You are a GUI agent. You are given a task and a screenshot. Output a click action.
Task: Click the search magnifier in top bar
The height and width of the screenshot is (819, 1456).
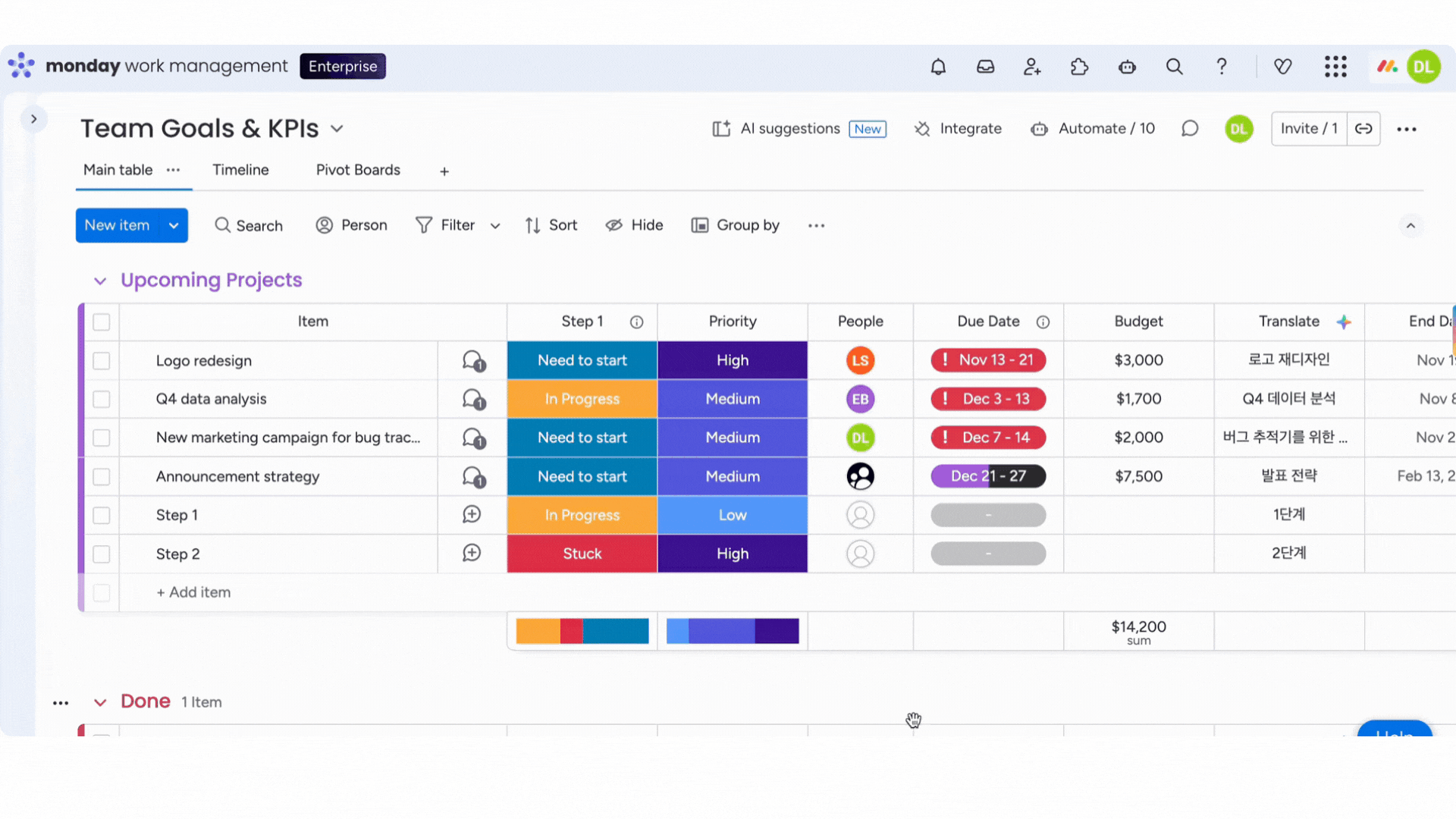(1174, 67)
